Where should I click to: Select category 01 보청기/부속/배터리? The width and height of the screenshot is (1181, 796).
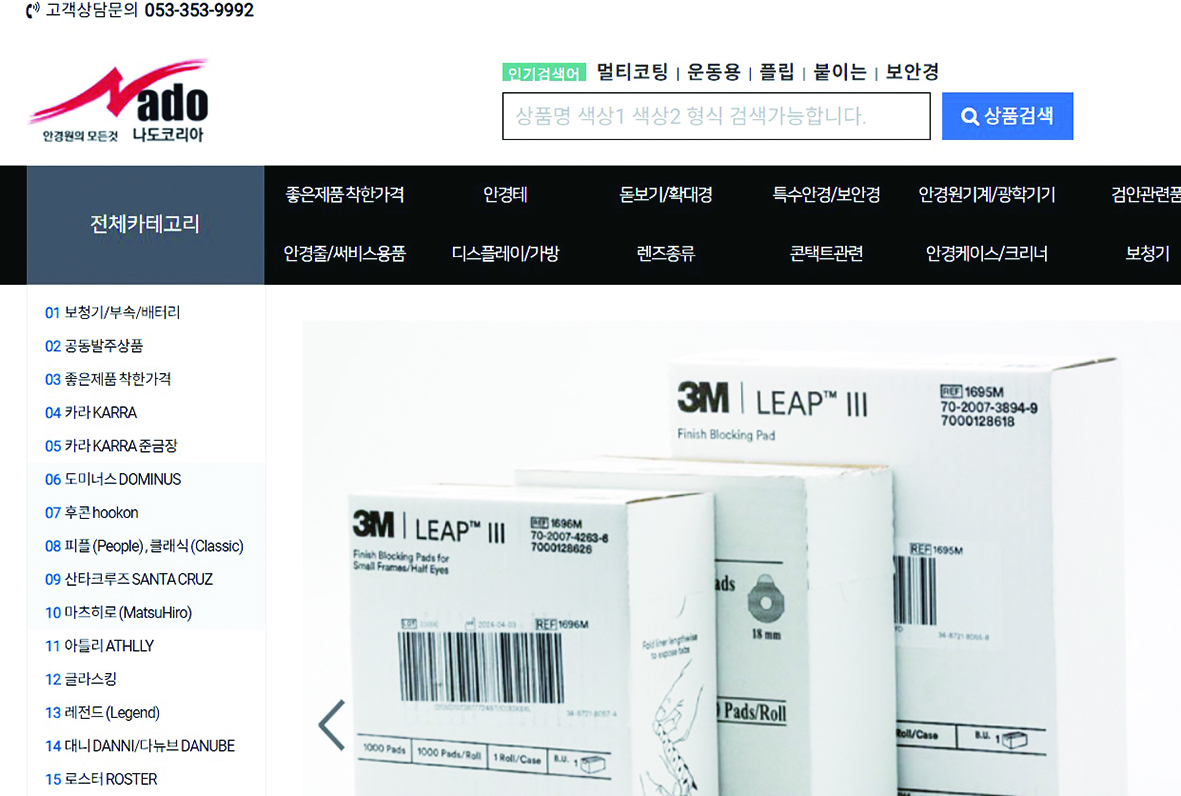pos(112,313)
